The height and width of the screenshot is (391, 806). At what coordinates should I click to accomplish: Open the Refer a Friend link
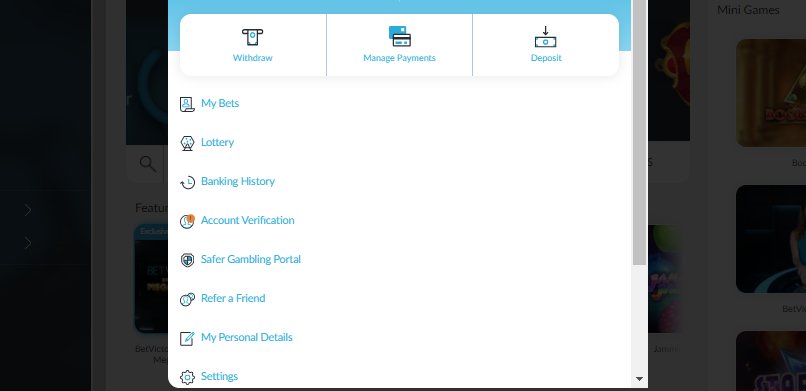(x=233, y=299)
